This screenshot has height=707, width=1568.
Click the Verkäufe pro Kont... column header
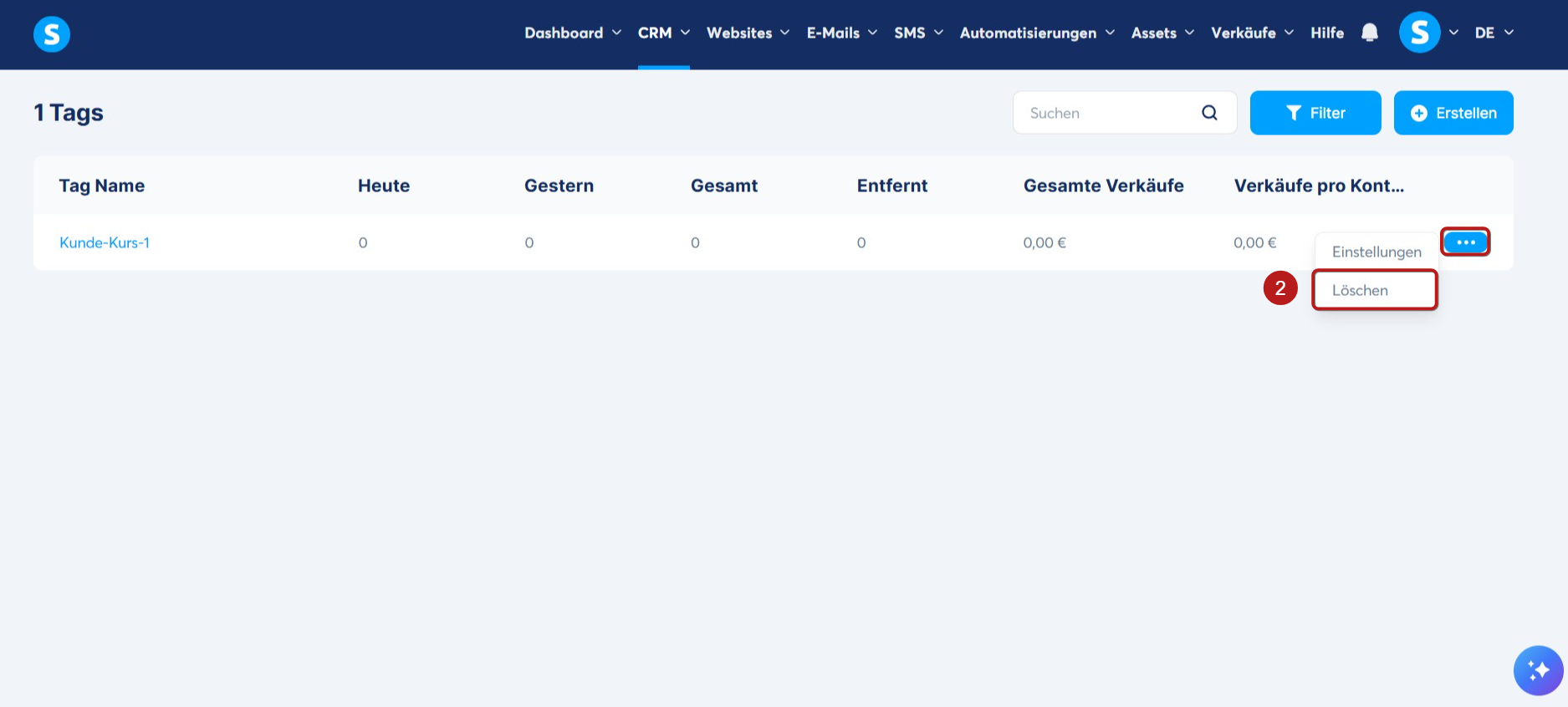point(1319,186)
